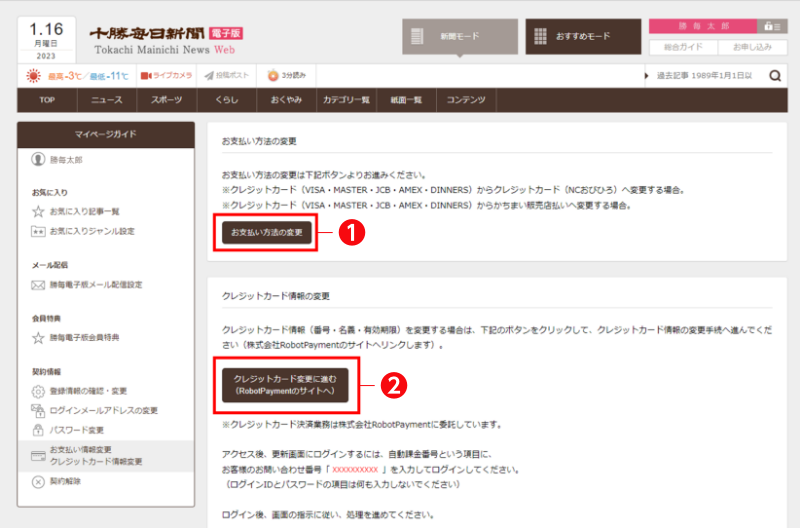Click envelope icon for メール配信設定
800x528 pixels.
(38, 285)
